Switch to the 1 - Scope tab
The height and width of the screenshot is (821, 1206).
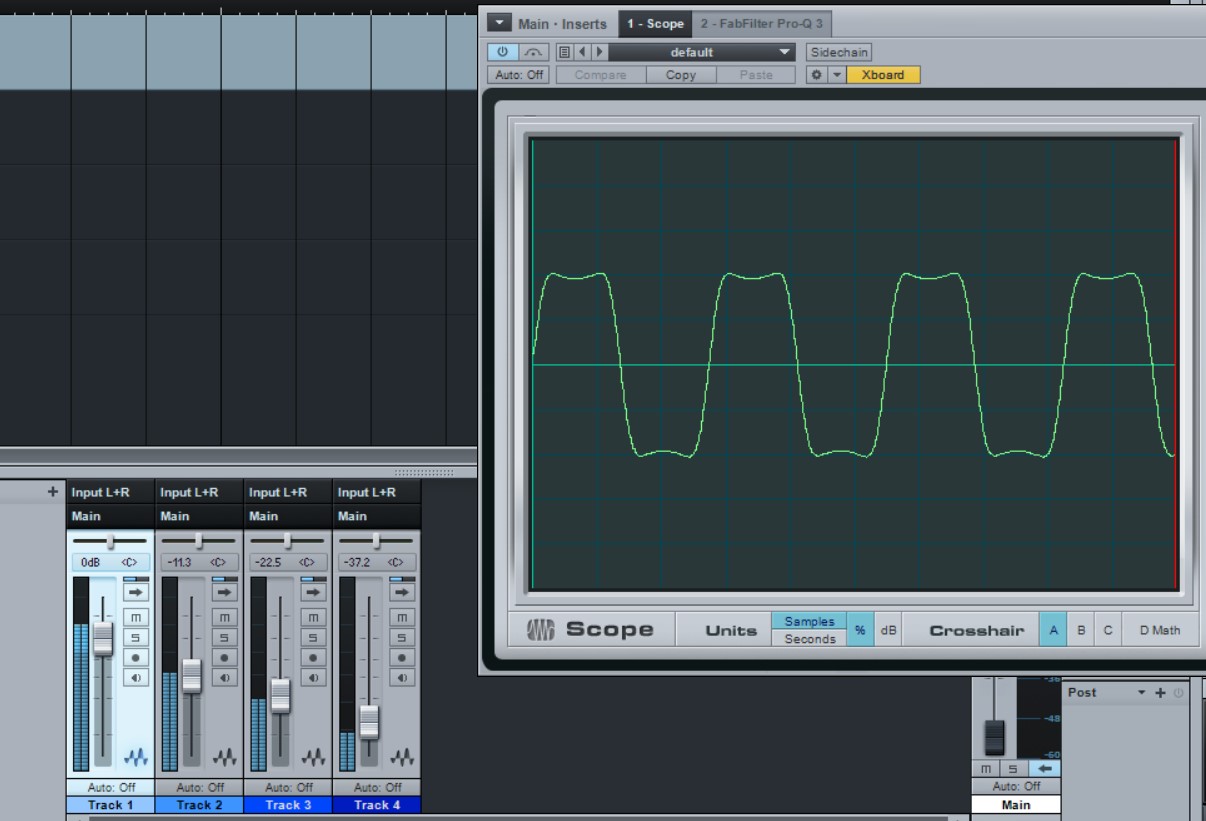click(x=655, y=23)
